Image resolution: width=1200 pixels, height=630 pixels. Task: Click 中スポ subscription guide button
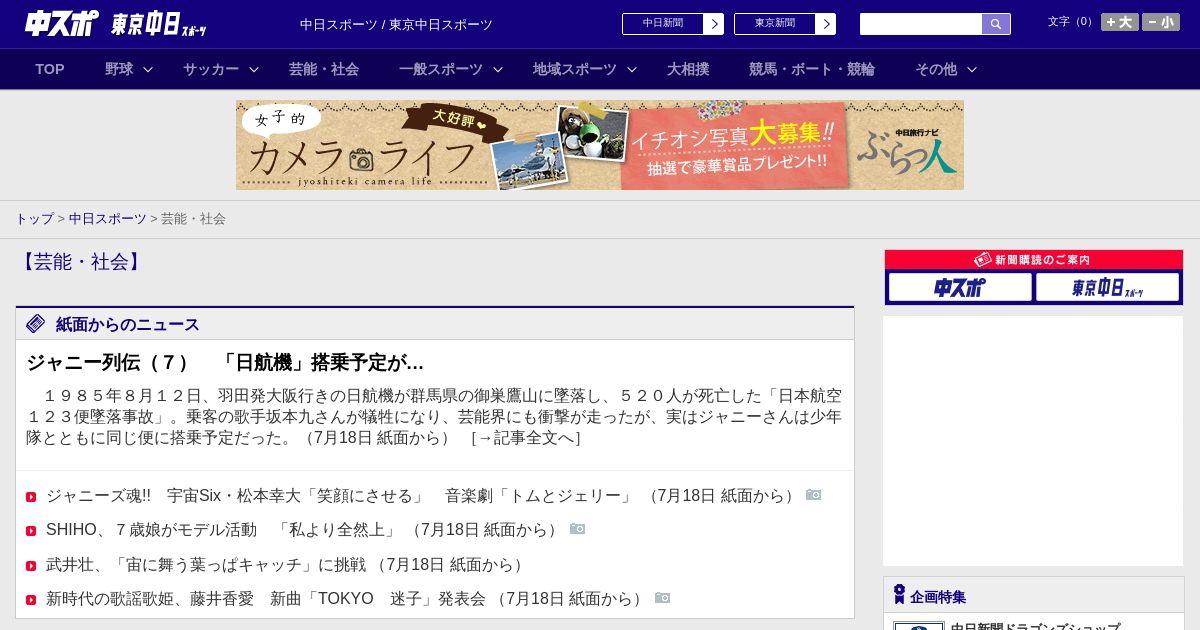click(x=960, y=287)
